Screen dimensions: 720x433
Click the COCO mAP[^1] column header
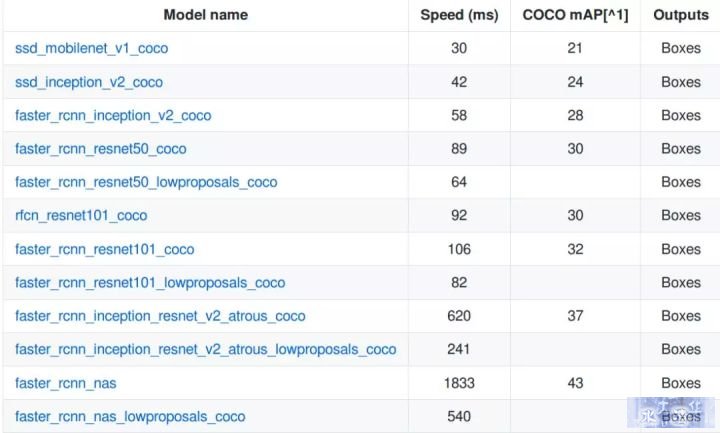(575, 15)
